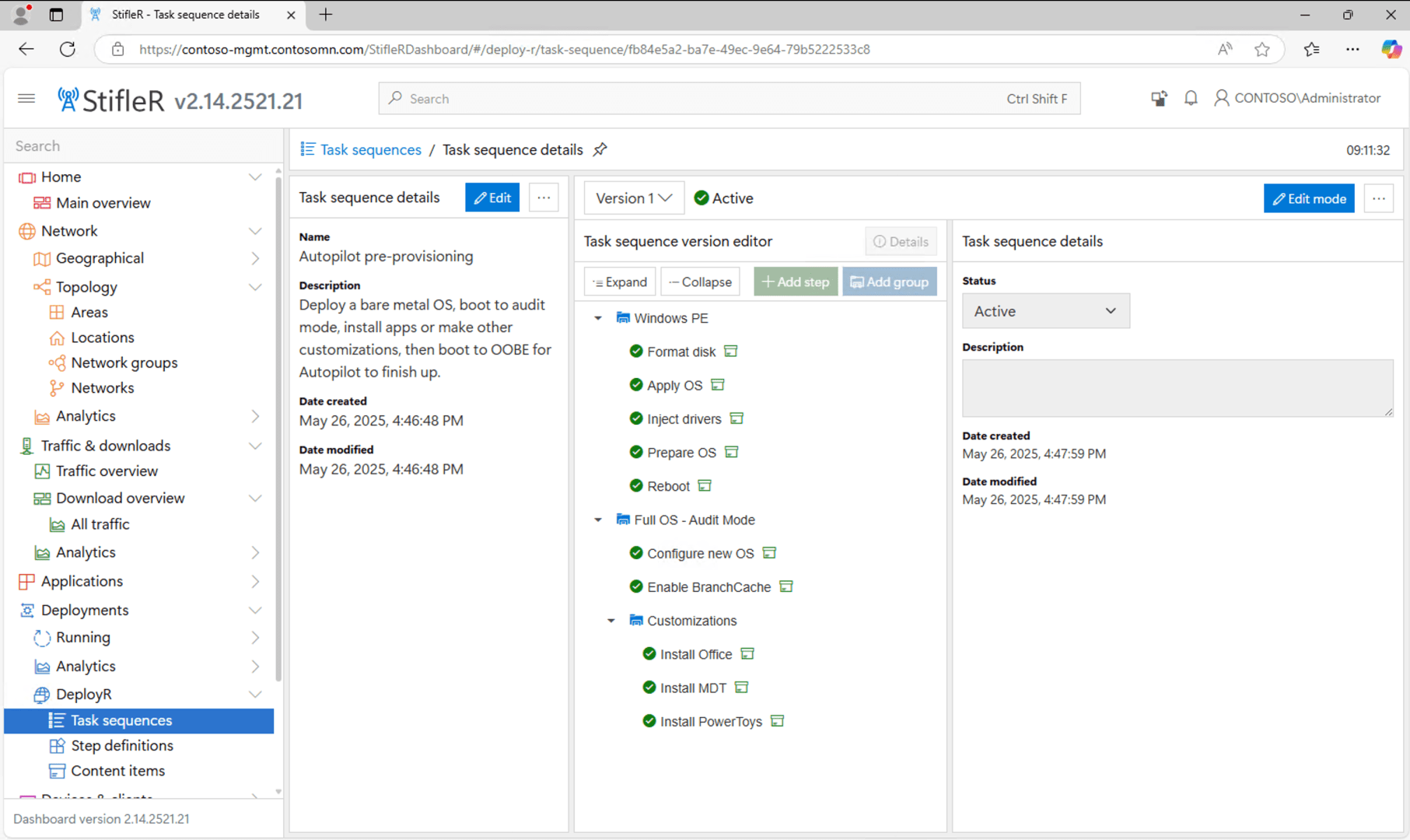This screenshot has width=1410, height=840.
Task: Open the hamburger navigation menu
Action: pyautogui.click(x=26, y=98)
